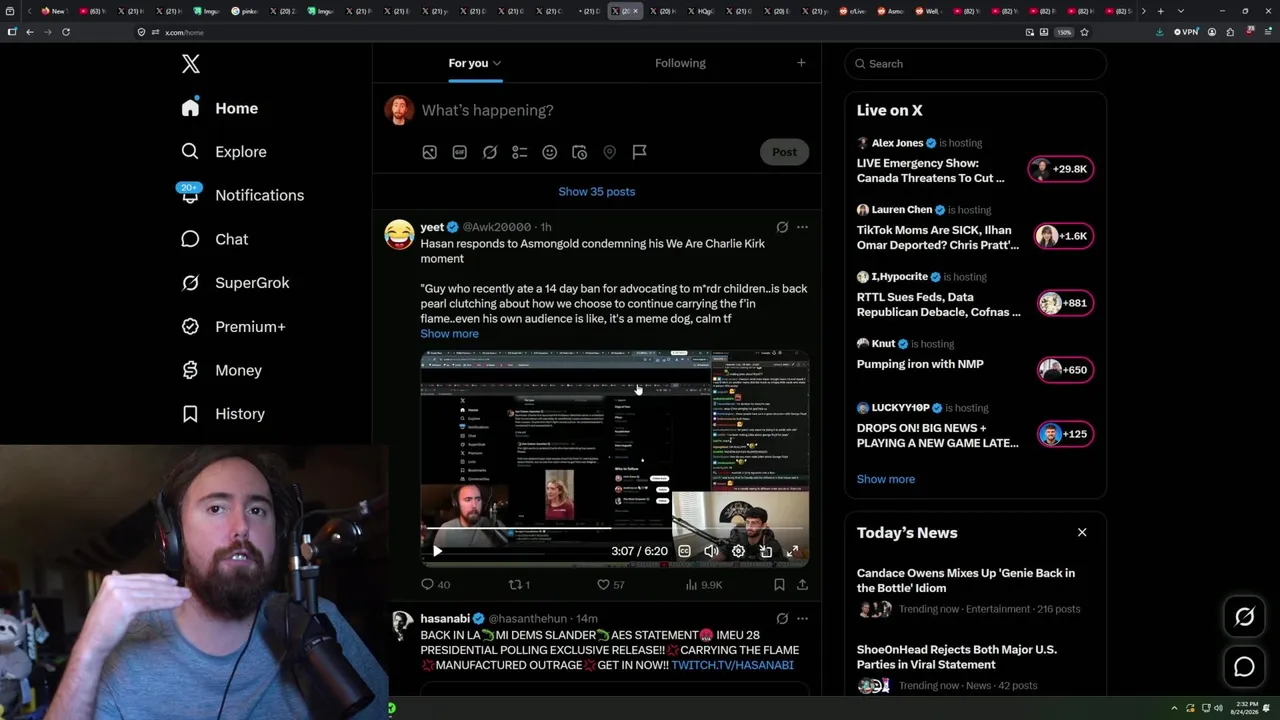
Task: Click the X search field
Action: point(976,64)
